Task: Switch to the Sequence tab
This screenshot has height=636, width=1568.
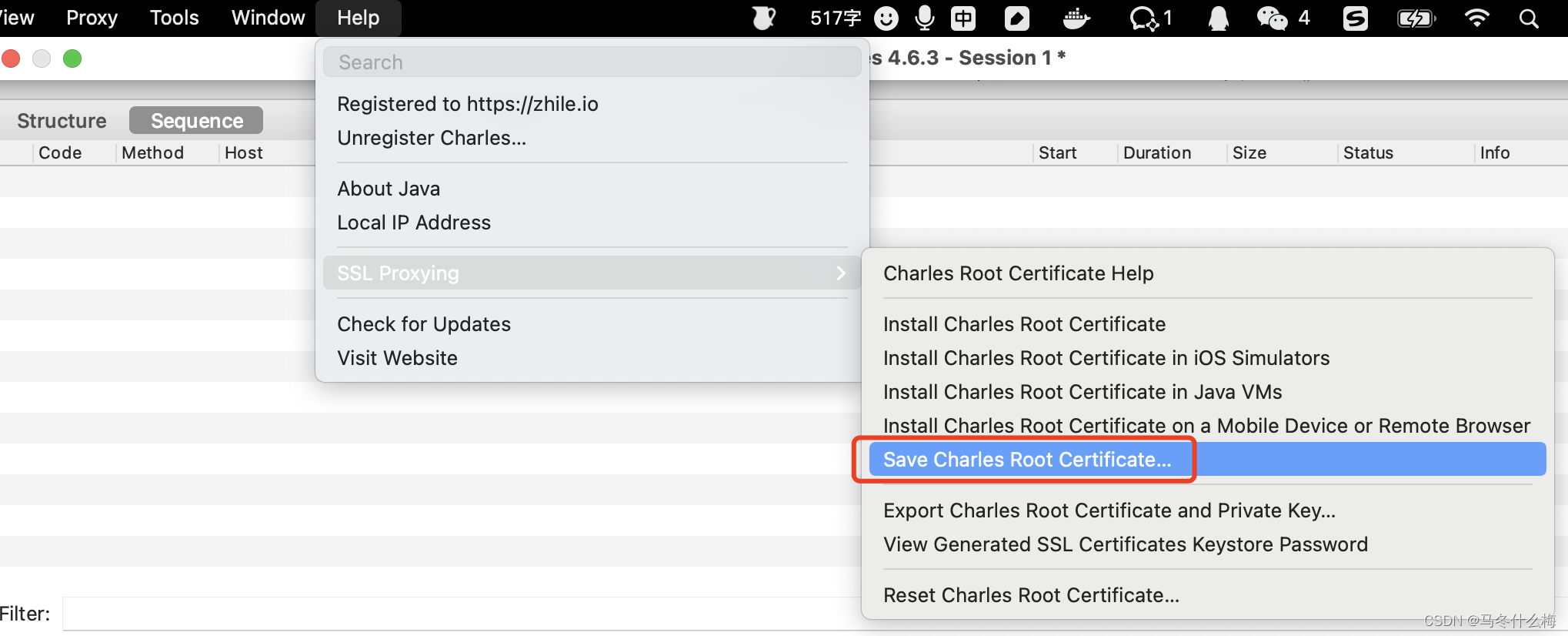Action: tap(196, 120)
